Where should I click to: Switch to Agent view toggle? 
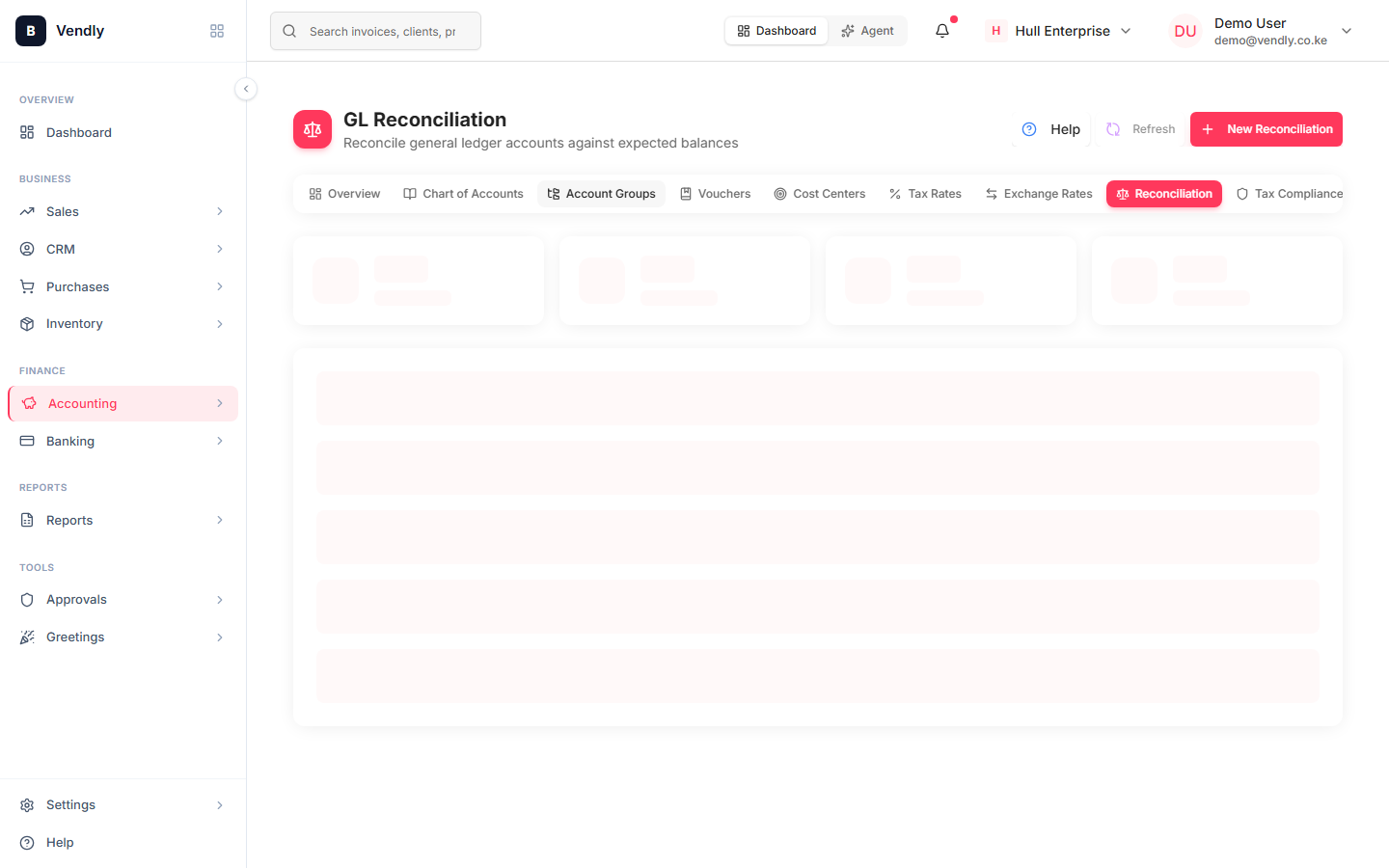[867, 31]
